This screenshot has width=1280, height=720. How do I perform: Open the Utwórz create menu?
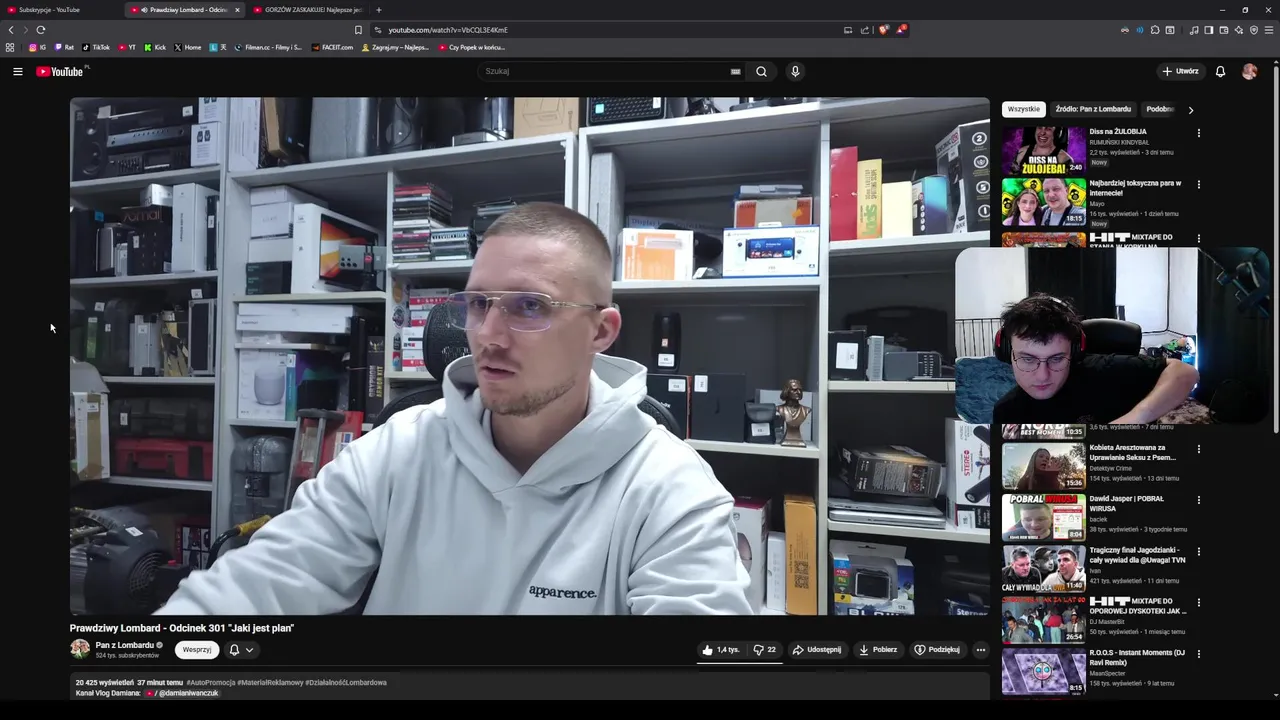1180,71
